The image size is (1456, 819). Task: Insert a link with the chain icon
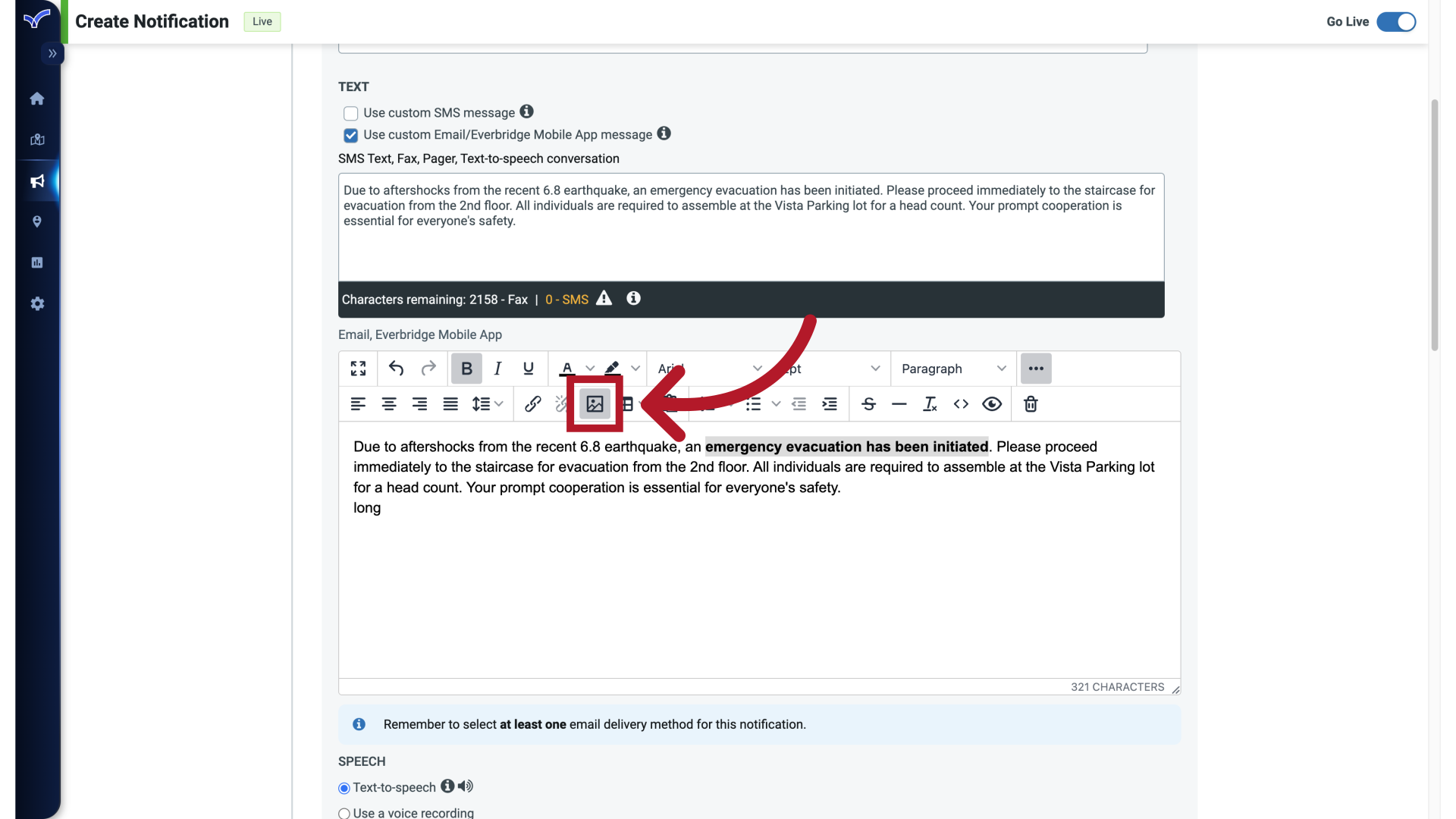(x=533, y=404)
